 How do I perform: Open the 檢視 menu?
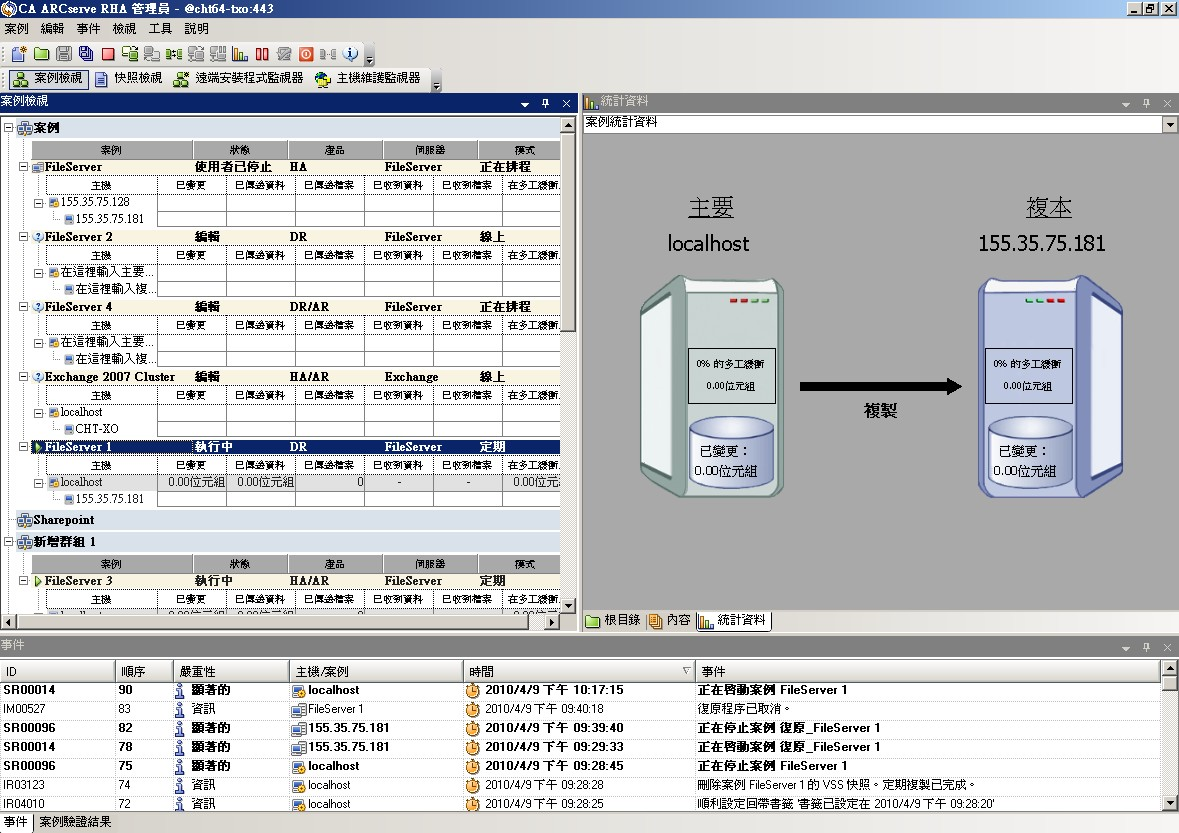(x=125, y=29)
